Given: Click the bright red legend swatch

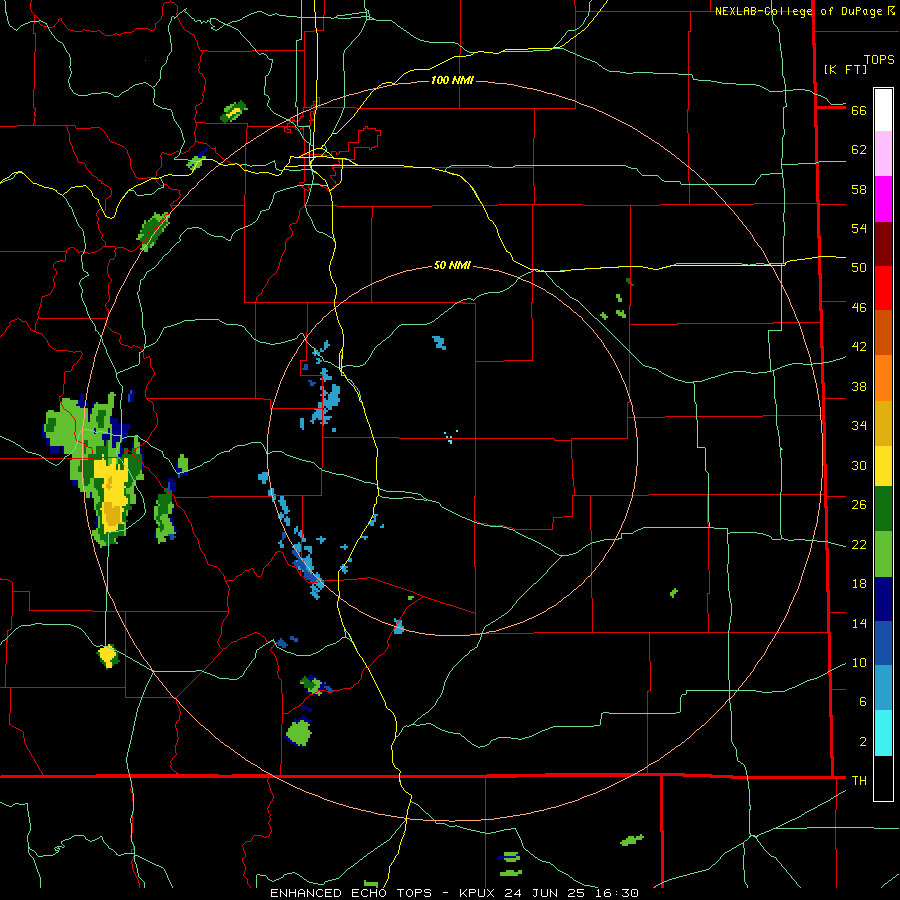Looking at the screenshot, I should coord(883,288).
